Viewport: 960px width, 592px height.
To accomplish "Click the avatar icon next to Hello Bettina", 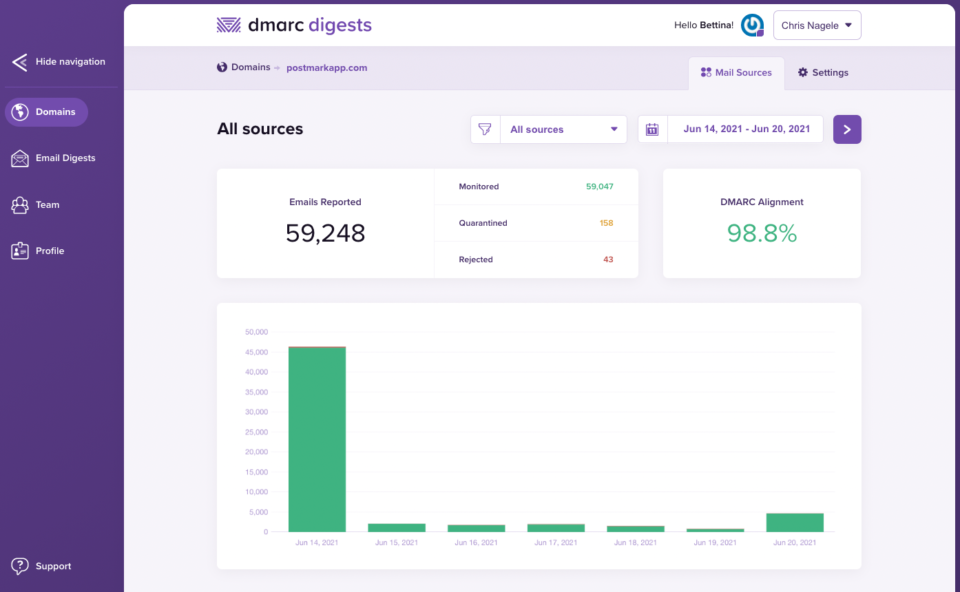I will pos(752,25).
